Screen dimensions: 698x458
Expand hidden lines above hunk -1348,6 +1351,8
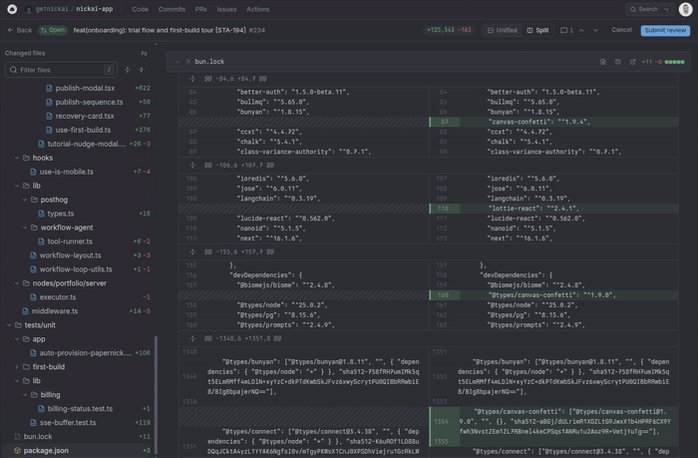pyautogui.click(x=192, y=338)
